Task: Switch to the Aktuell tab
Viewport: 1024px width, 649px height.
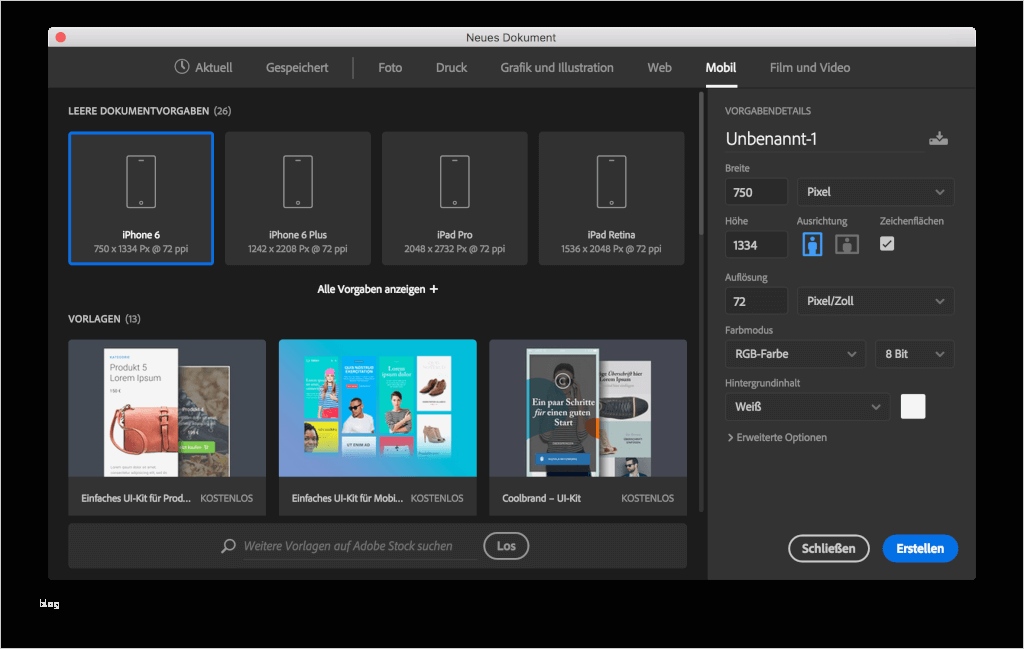Action: point(203,67)
